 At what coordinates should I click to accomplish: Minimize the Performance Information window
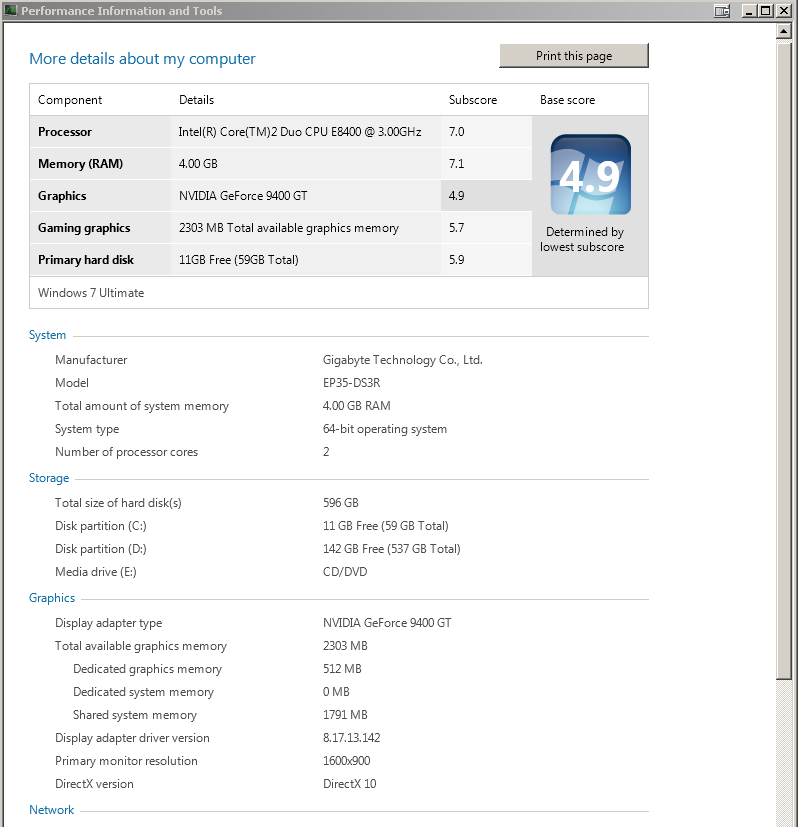(749, 11)
